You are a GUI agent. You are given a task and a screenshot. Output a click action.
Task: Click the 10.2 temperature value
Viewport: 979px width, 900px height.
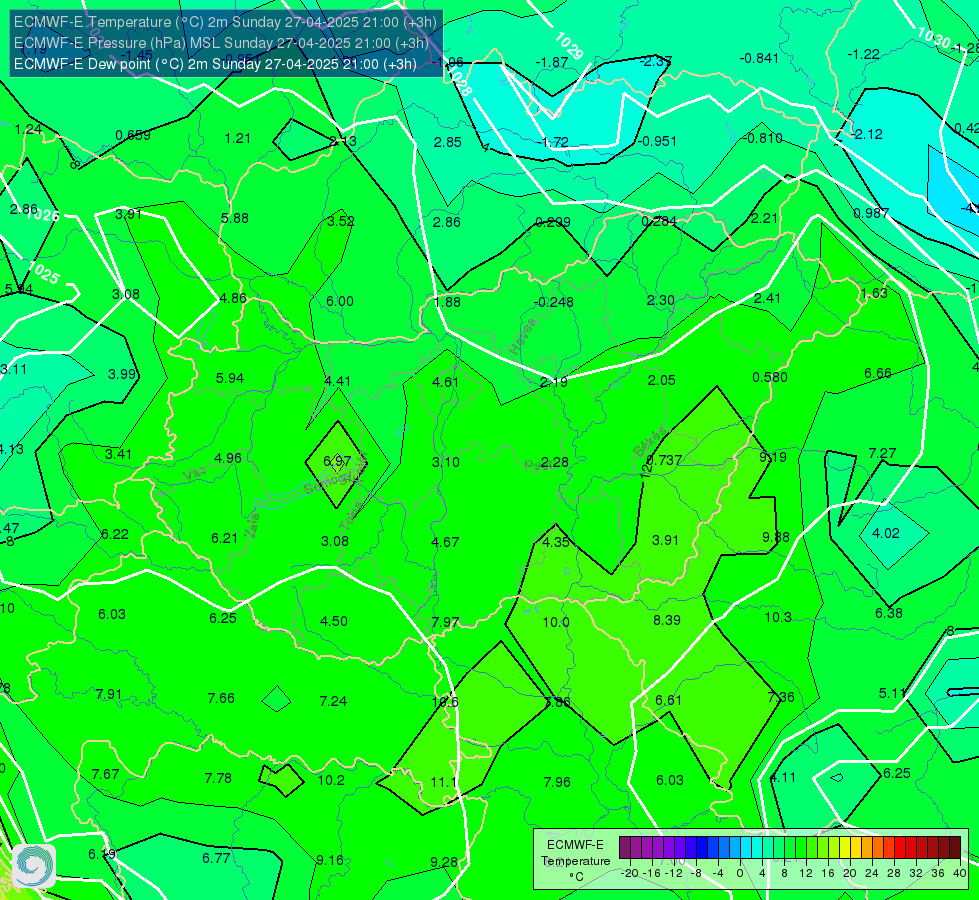coord(331,780)
